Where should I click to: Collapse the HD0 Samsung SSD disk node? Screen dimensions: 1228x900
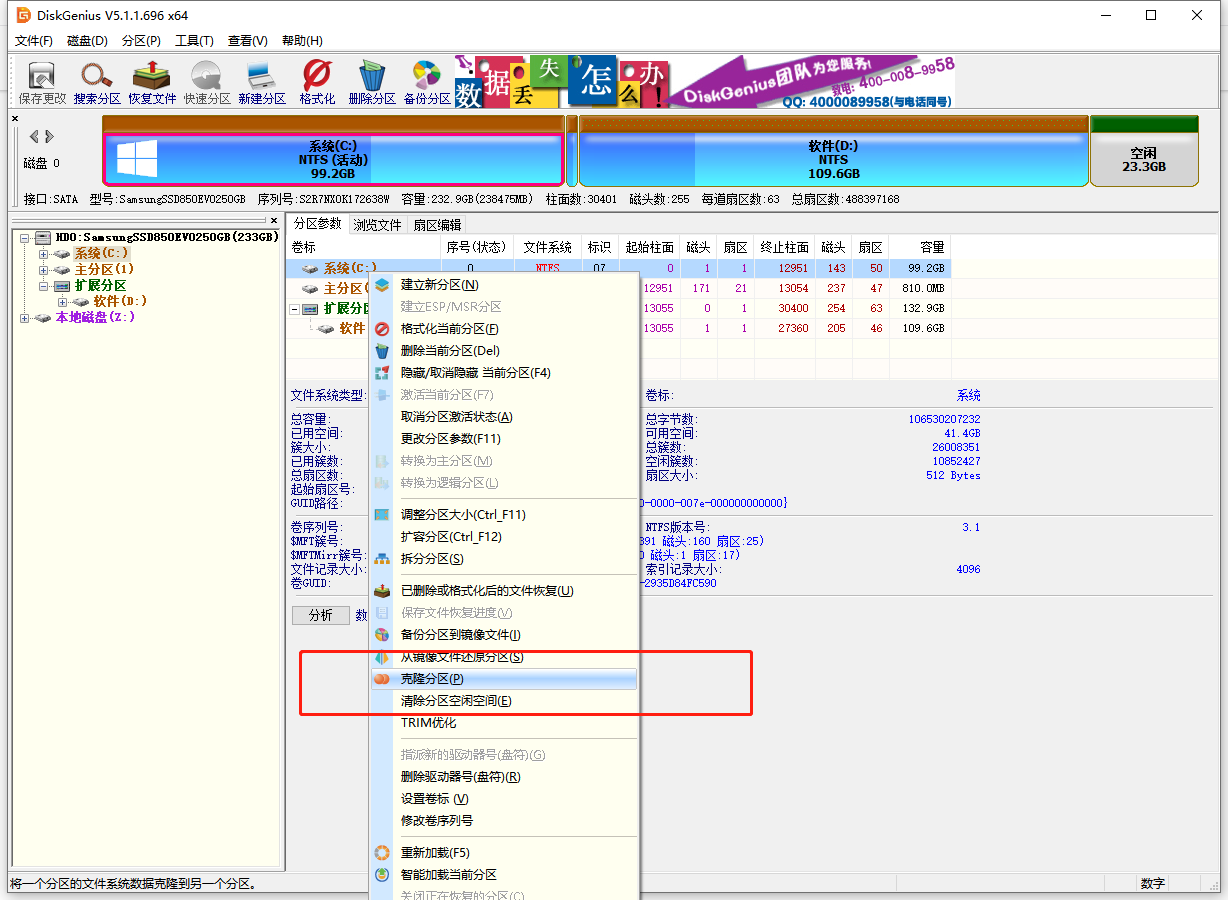25,238
